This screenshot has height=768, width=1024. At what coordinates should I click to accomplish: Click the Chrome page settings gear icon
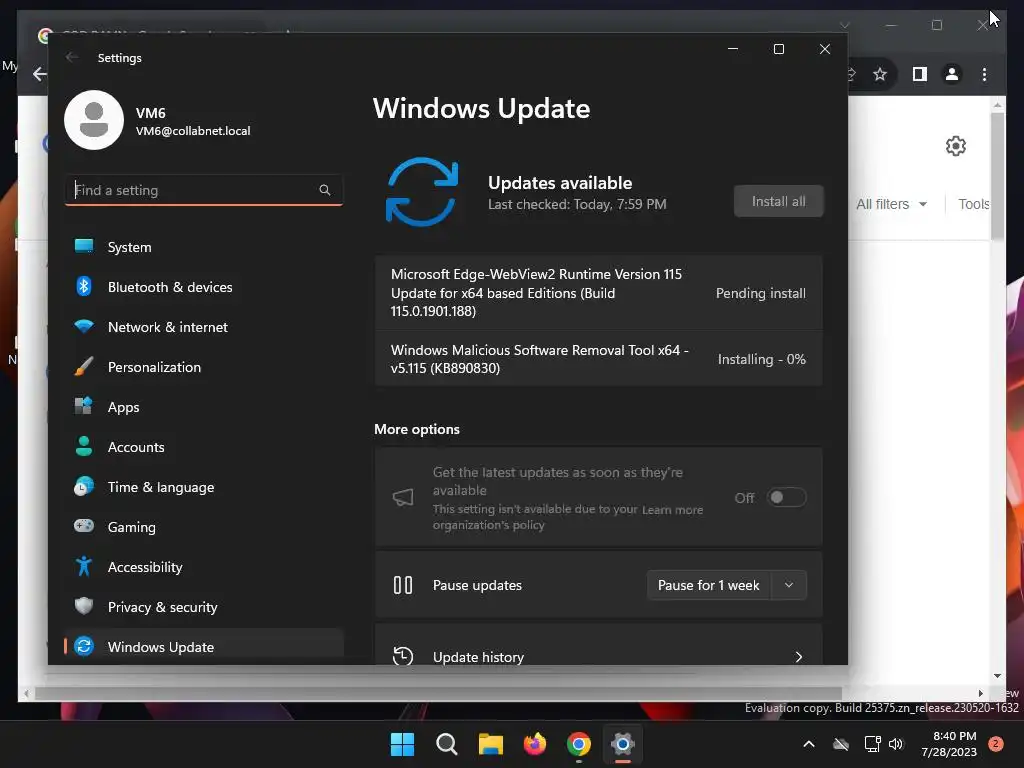coord(955,146)
